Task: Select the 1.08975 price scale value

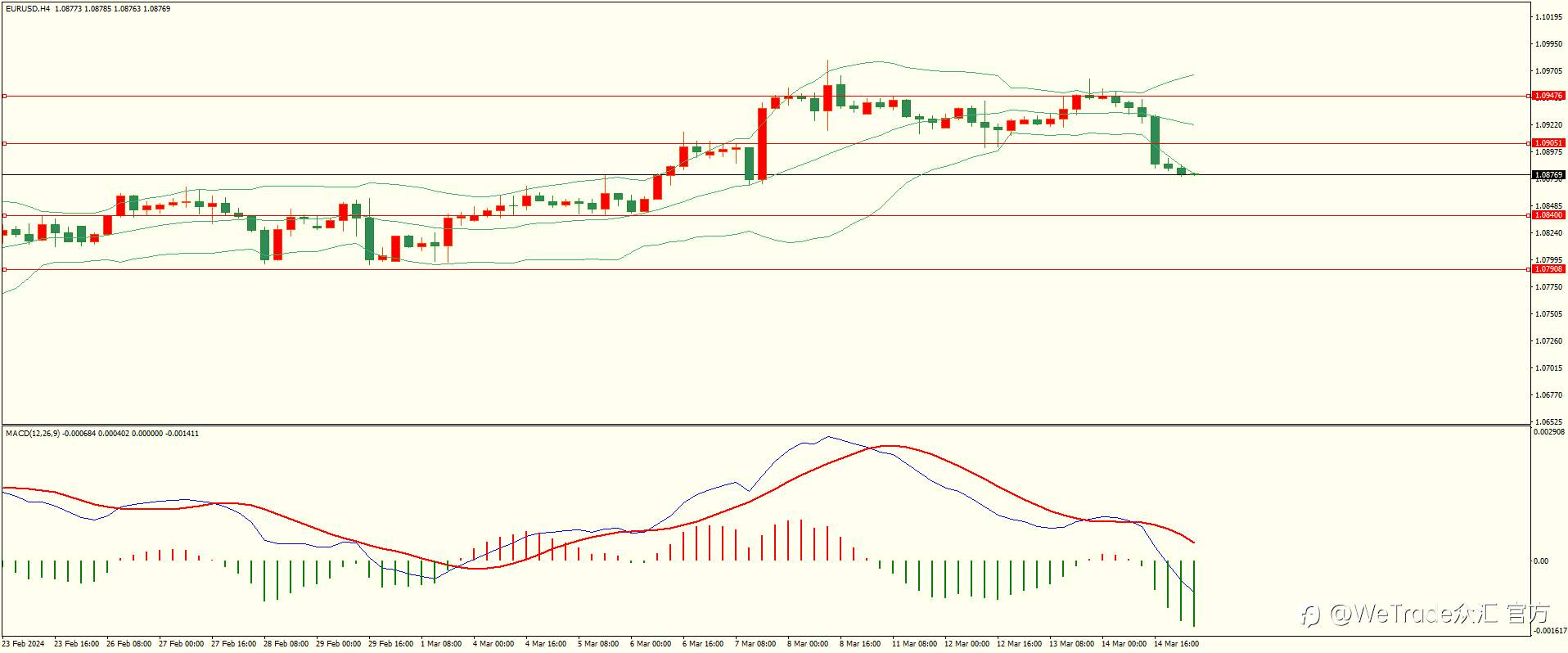Action: pyautogui.click(x=1549, y=152)
